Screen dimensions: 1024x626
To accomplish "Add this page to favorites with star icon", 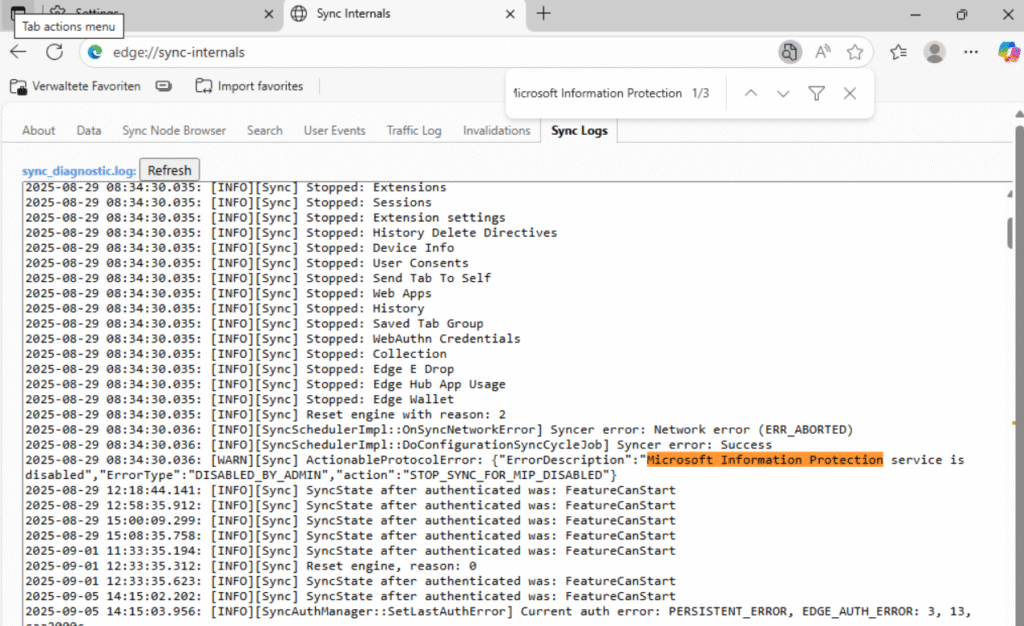I will pyautogui.click(x=854, y=52).
